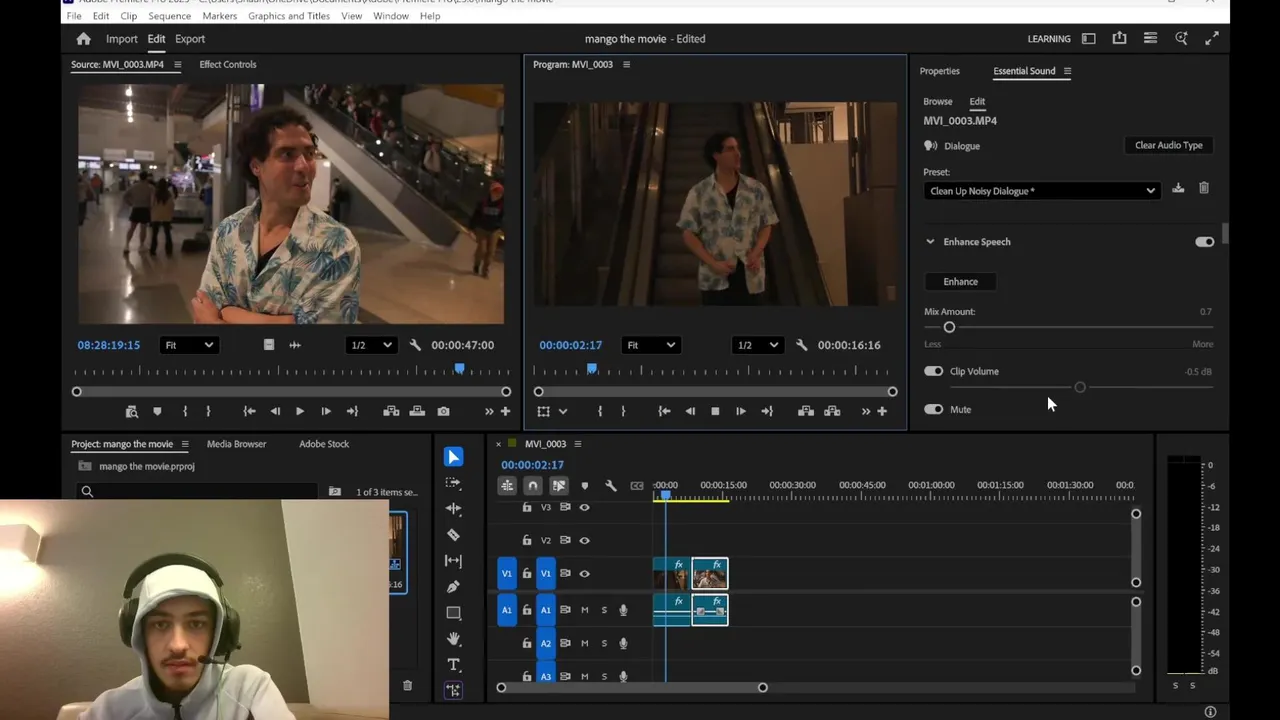This screenshot has width=1280, height=720.
Task: Click the LEARNING workspace label
Action: [x=1049, y=39]
